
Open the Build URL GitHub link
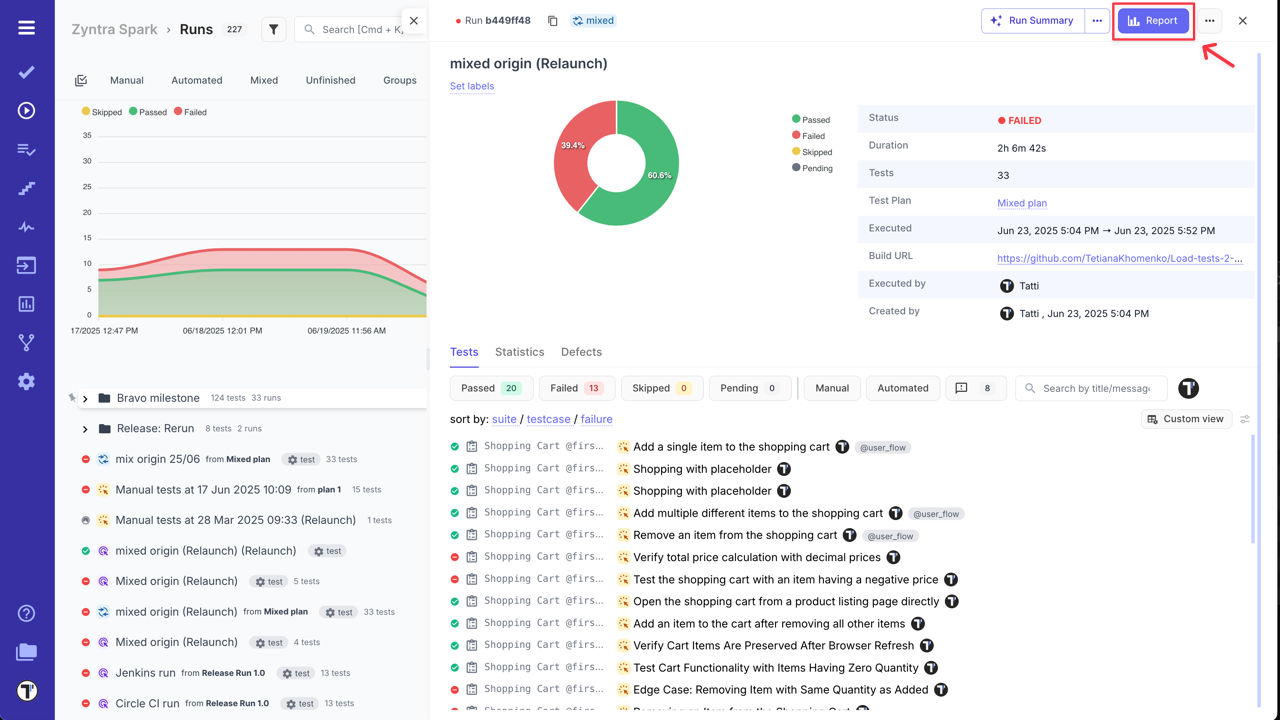click(x=1120, y=258)
